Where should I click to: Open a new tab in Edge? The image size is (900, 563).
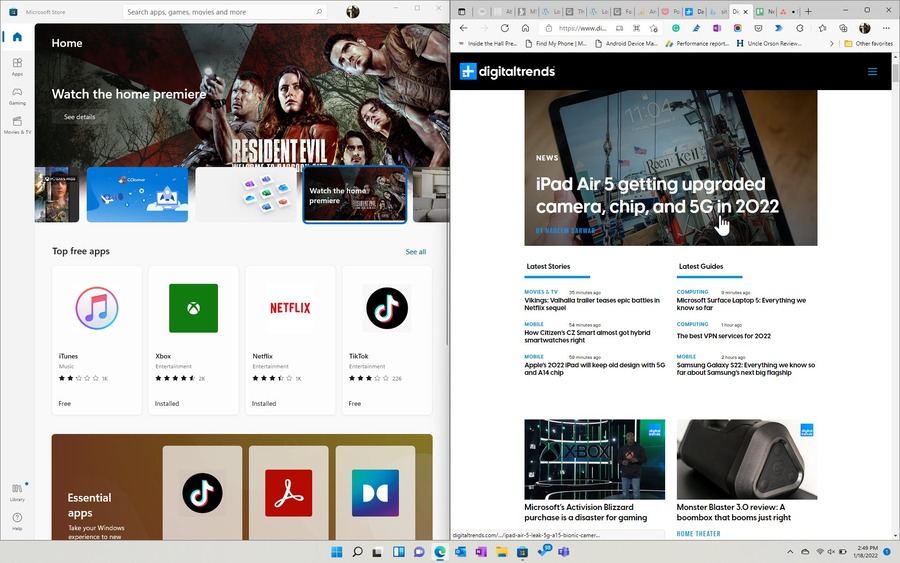[808, 11]
